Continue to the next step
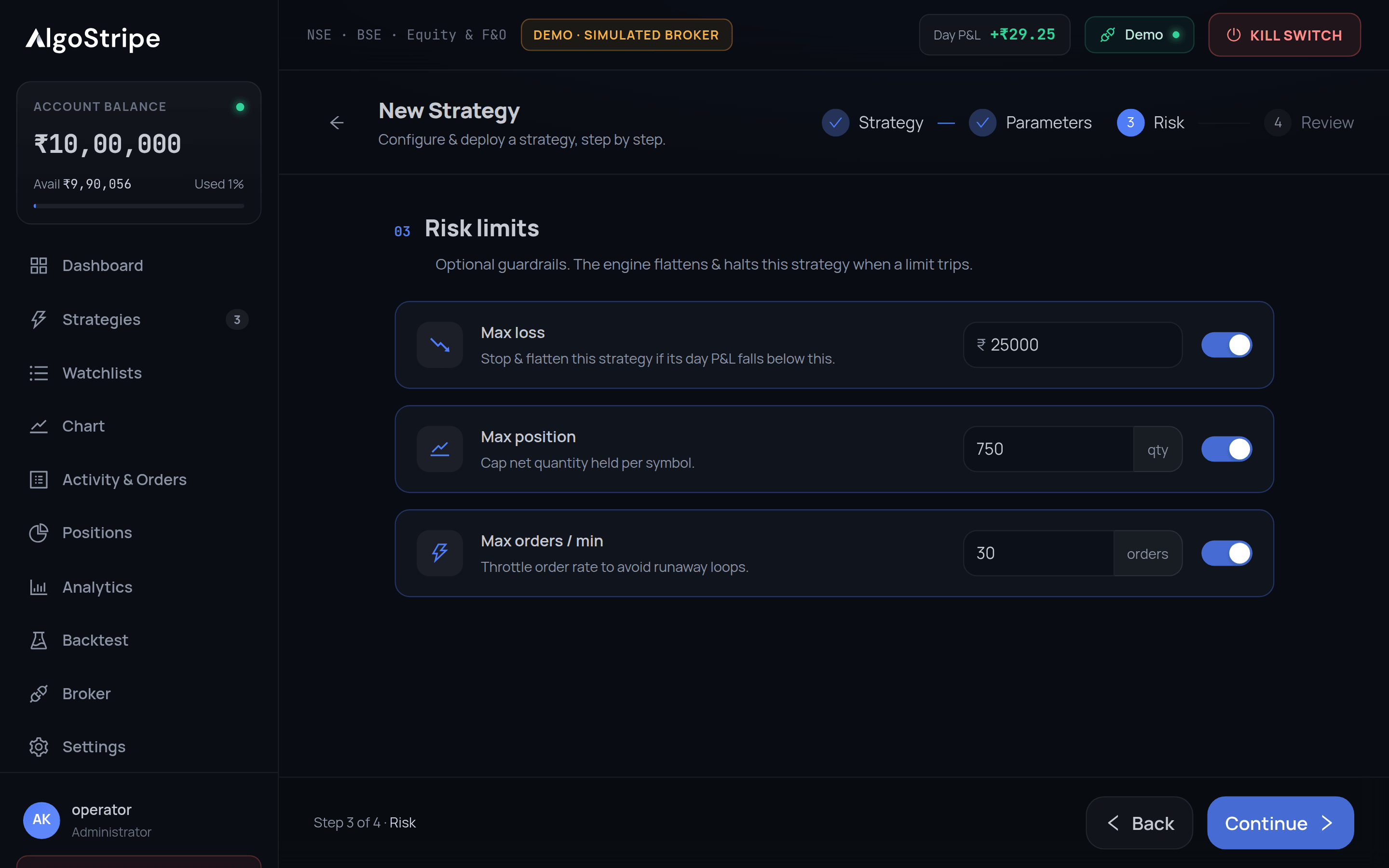This screenshot has width=1389, height=868. pos(1280,823)
